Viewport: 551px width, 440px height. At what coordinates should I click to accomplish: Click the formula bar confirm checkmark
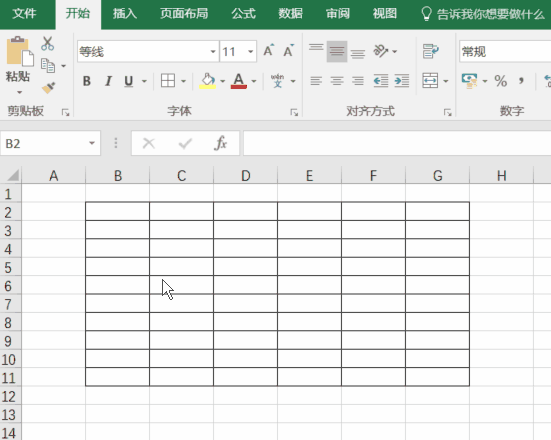coord(185,143)
